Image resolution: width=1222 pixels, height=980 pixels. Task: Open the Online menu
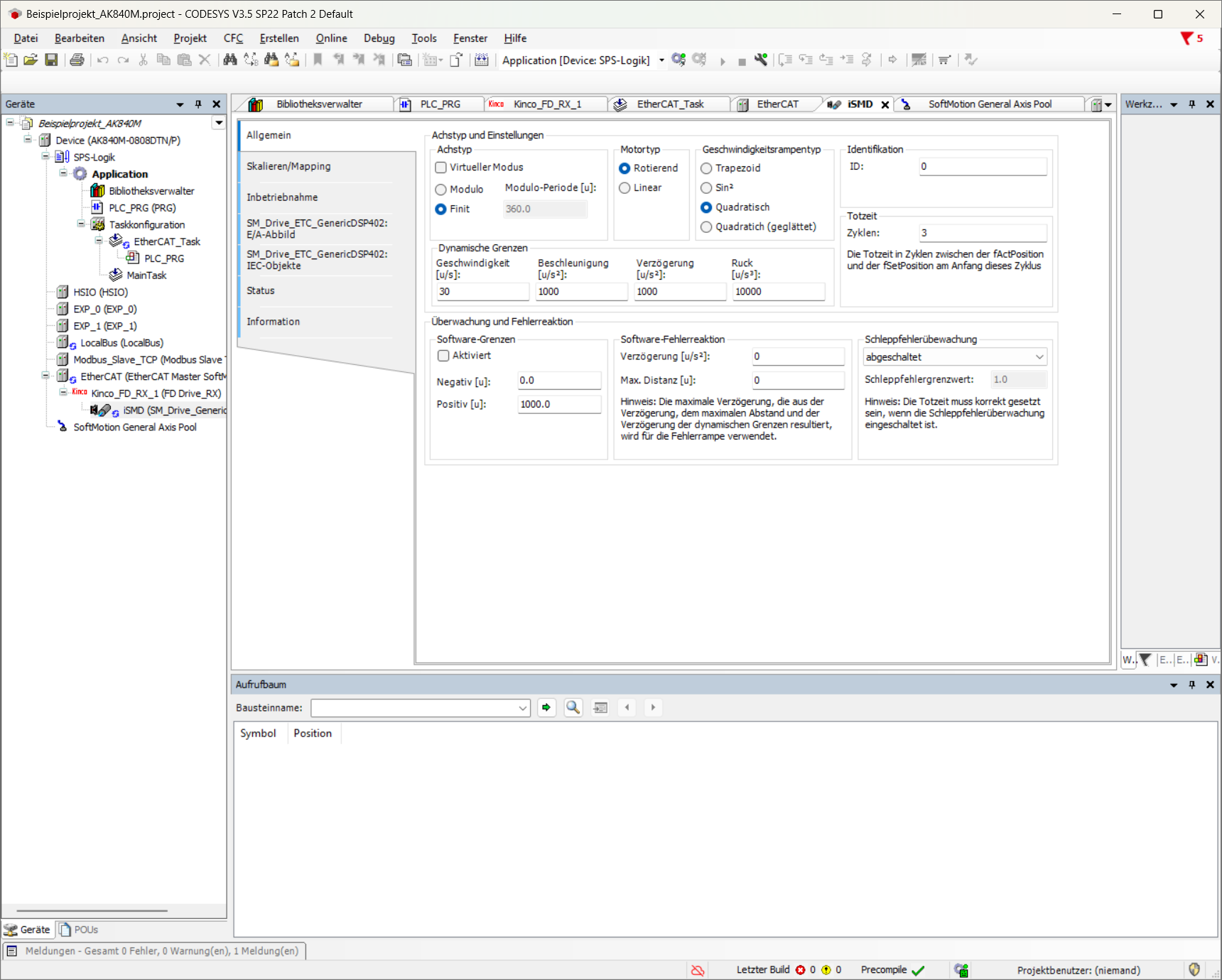331,38
